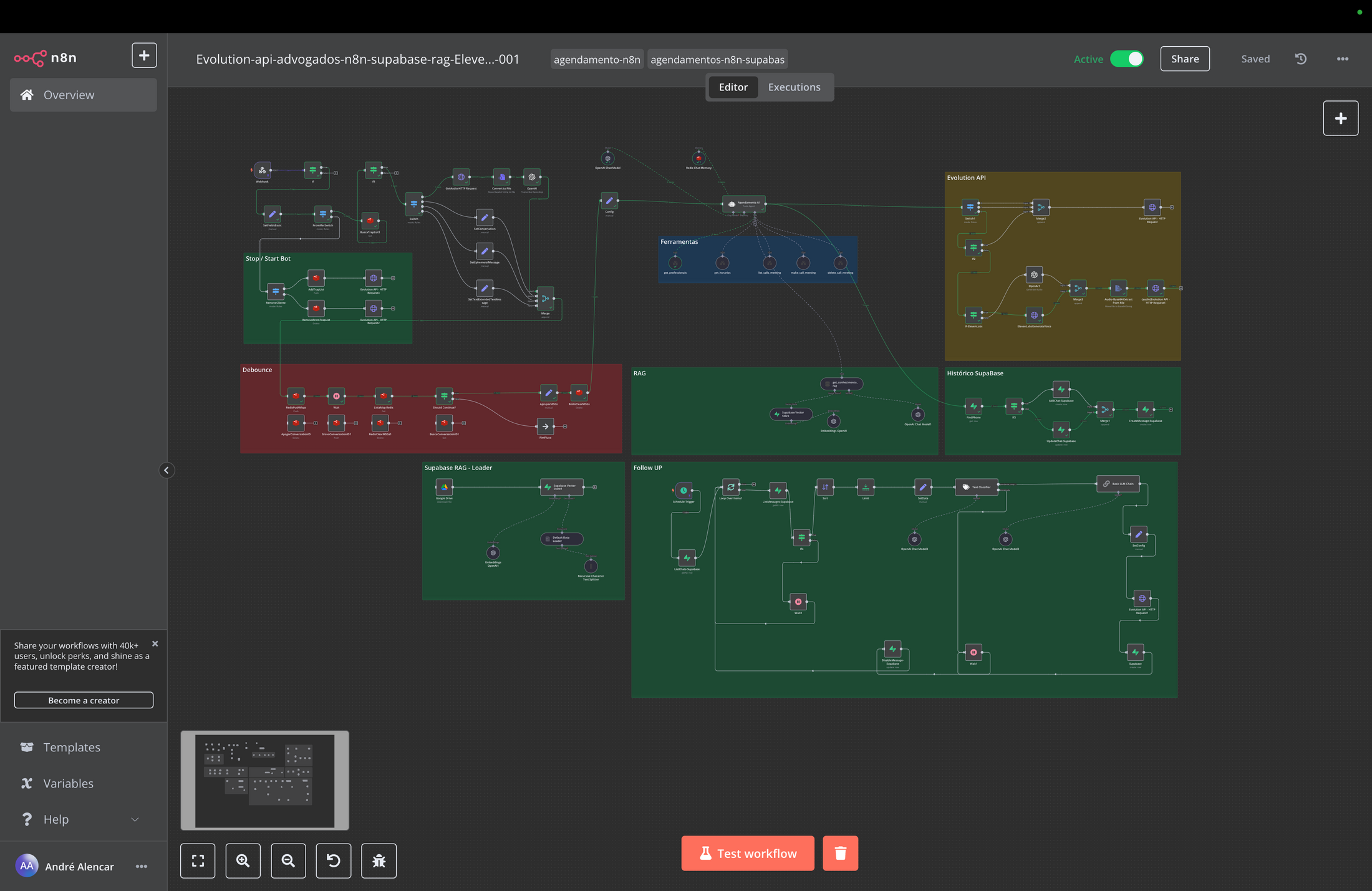Click the fit-to-view canvas icon
This screenshot has width=1372, height=891.
198,861
